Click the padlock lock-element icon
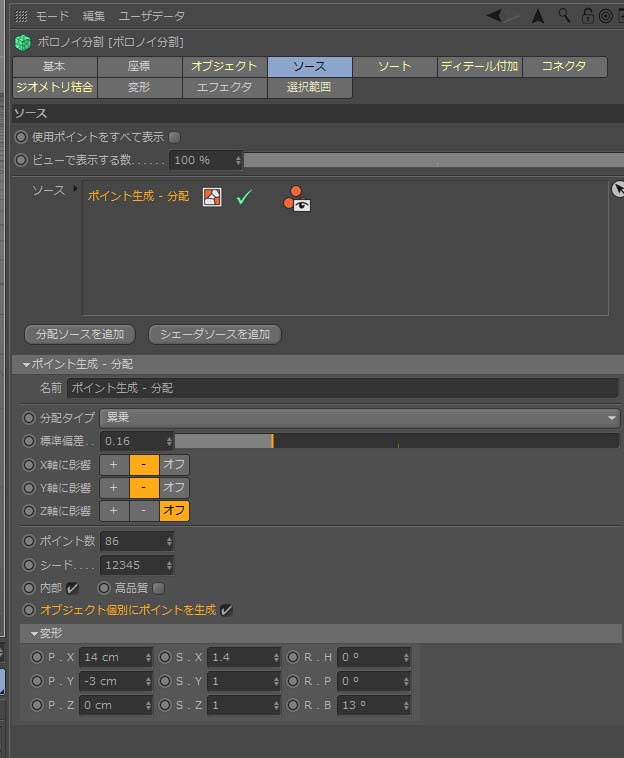The image size is (624, 758). 587,16
